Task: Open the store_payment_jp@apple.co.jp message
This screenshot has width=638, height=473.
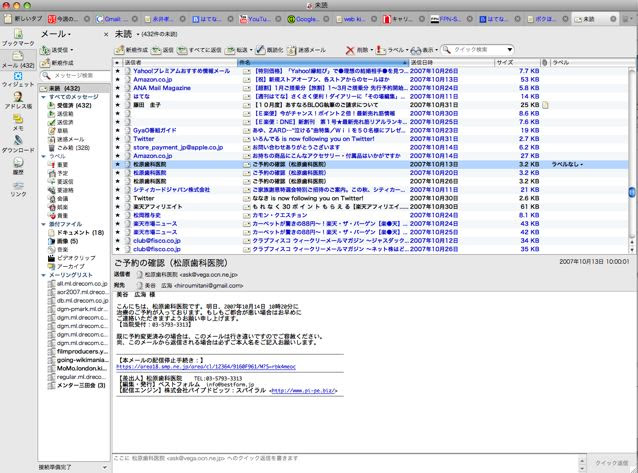Action: pyautogui.click(x=370, y=147)
